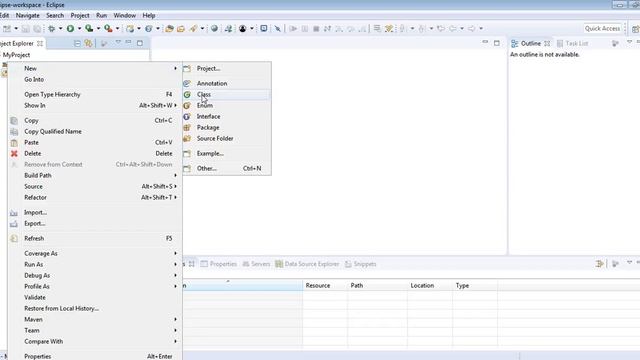The width and height of the screenshot is (640, 360).
Task: Select MyProject in Project Explorer
Action: click(x=16, y=55)
